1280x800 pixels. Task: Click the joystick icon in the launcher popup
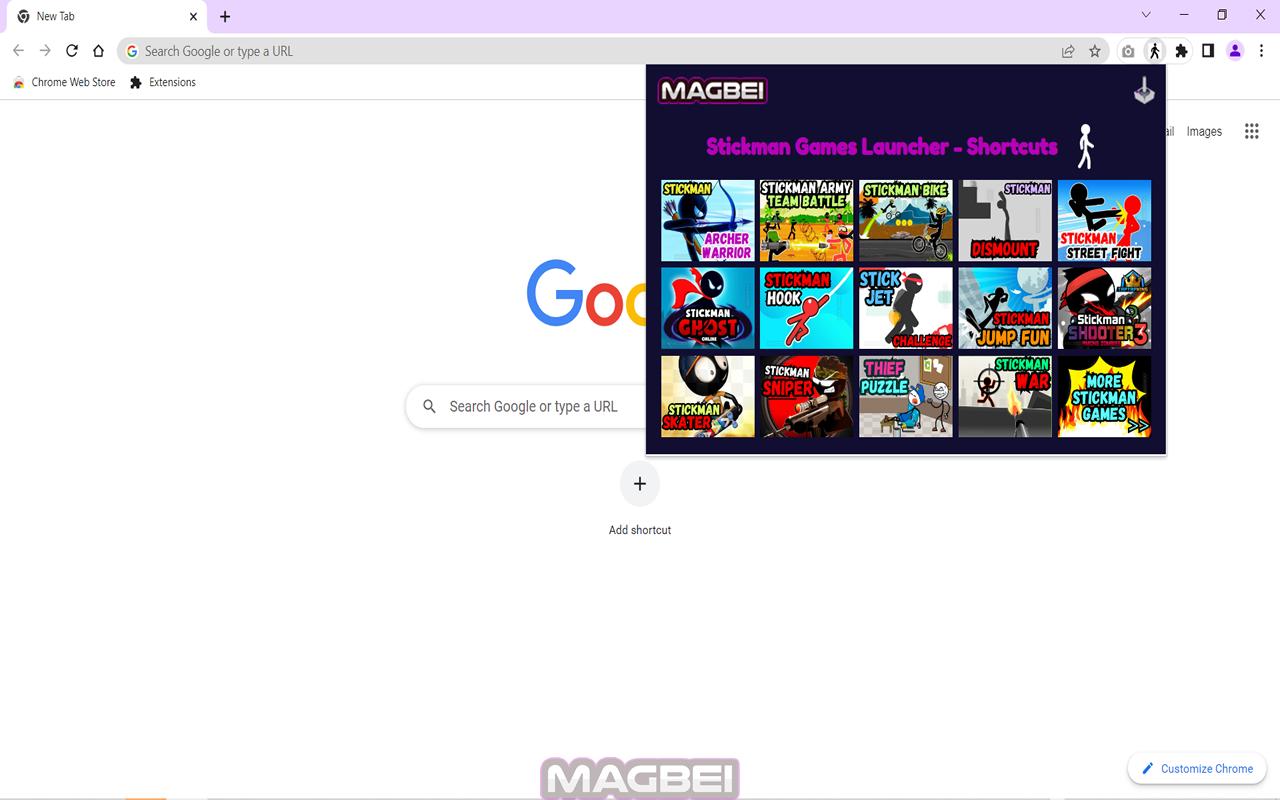click(1143, 90)
